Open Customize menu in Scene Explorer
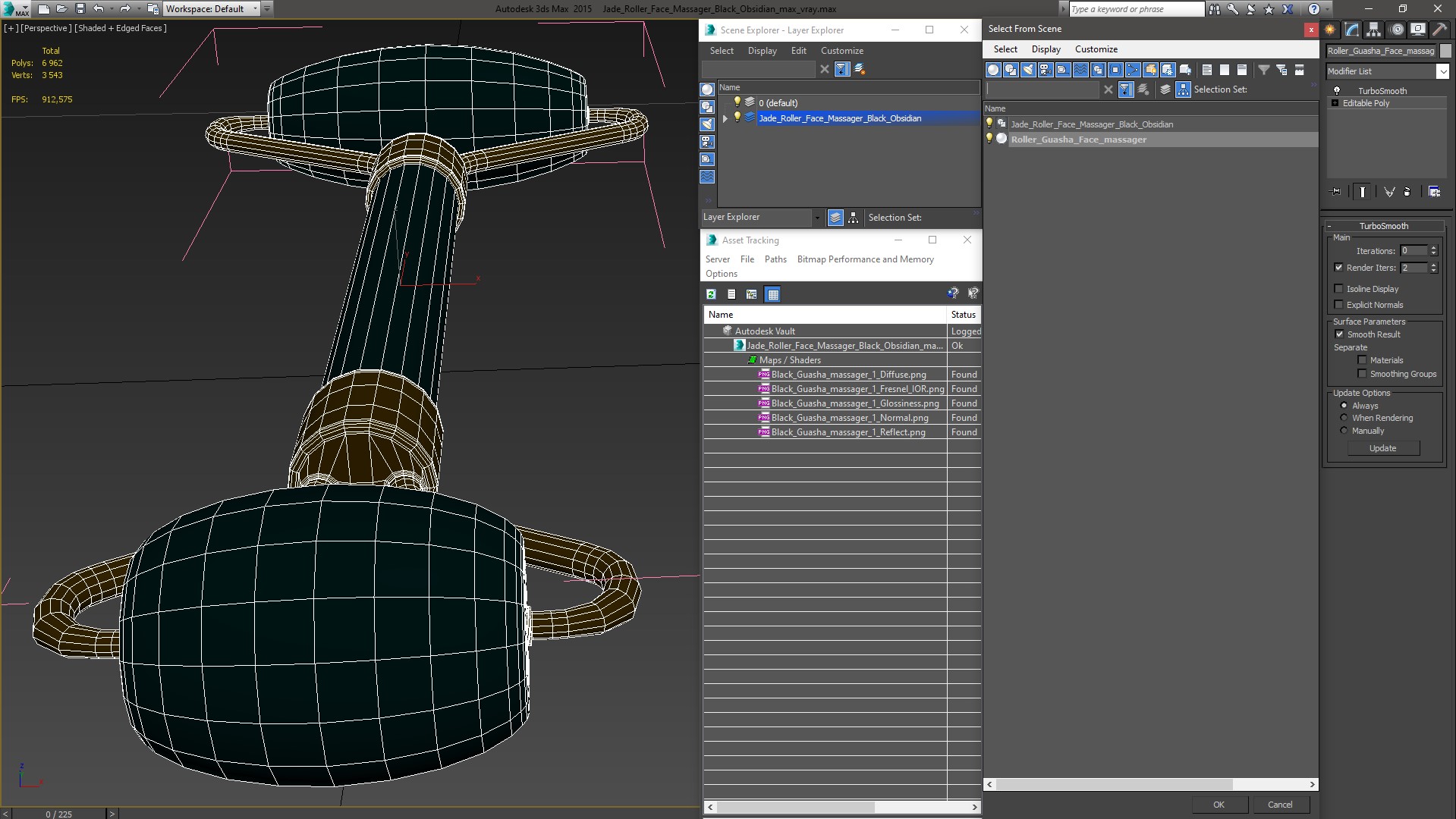 pos(841,51)
